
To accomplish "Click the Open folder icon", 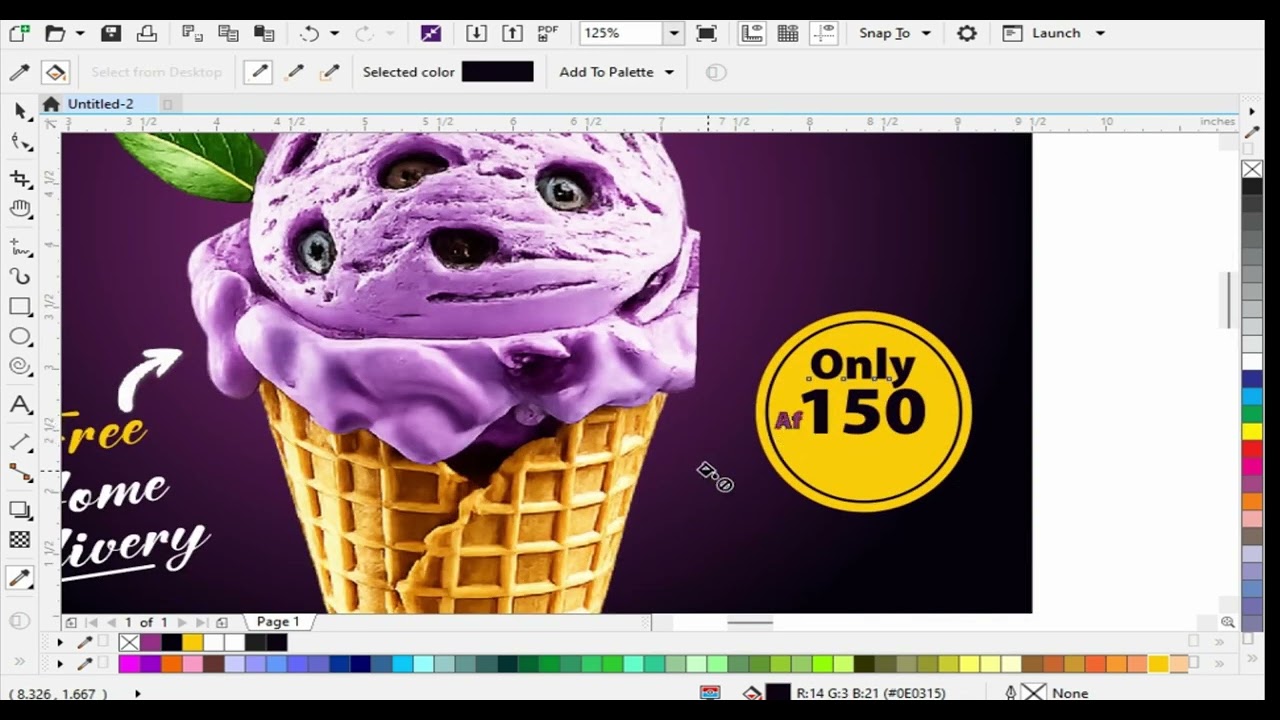I will 55,33.
